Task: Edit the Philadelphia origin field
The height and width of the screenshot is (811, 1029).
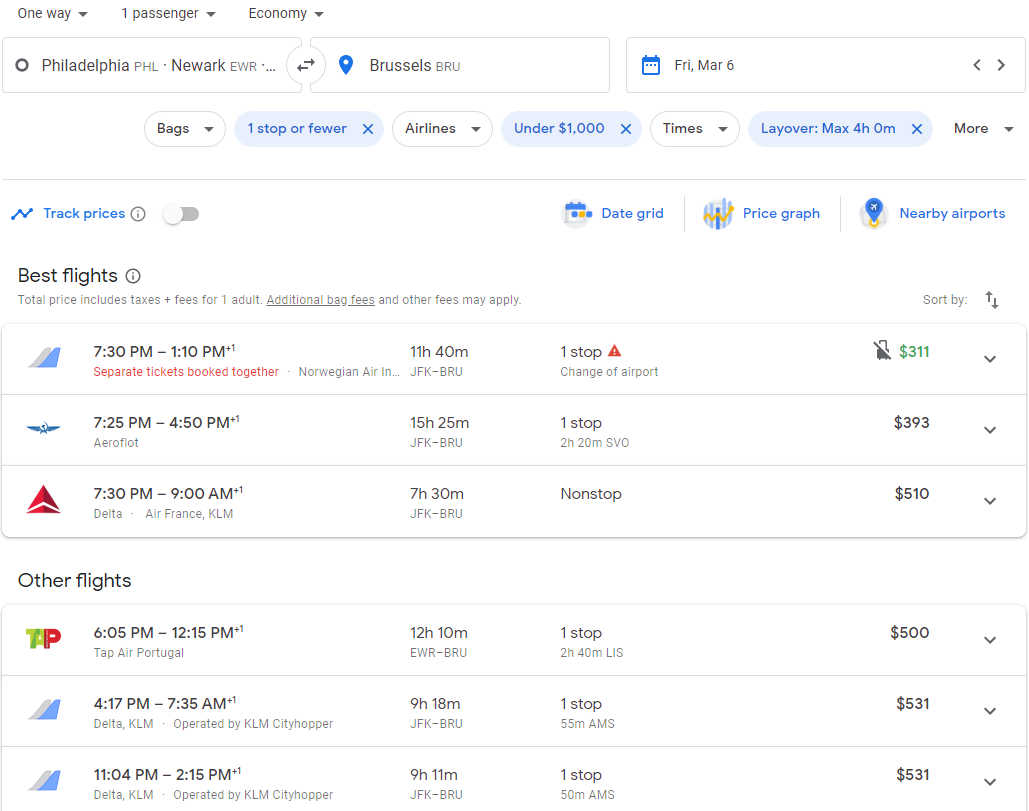Action: click(152, 65)
